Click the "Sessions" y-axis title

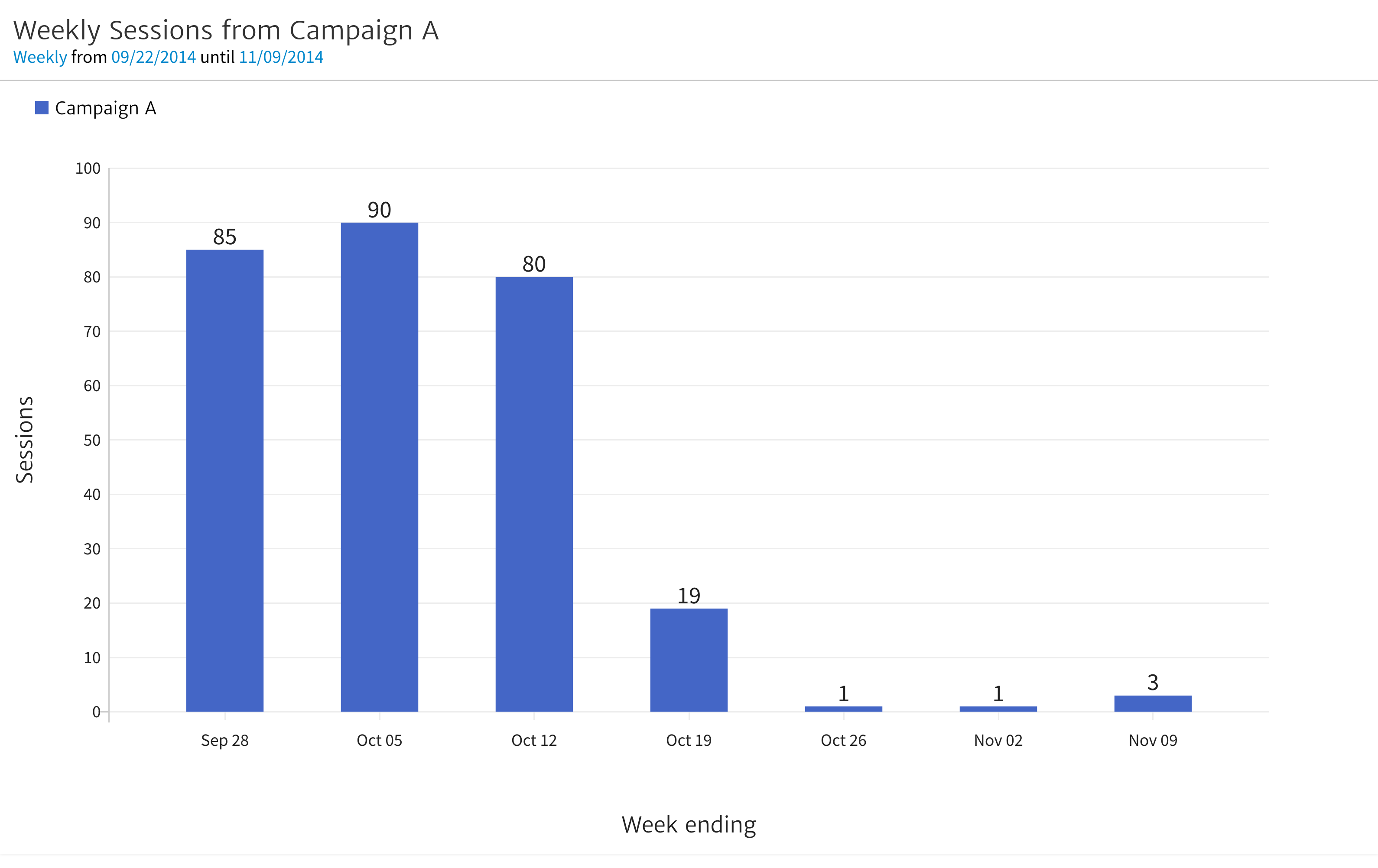[25, 440]
